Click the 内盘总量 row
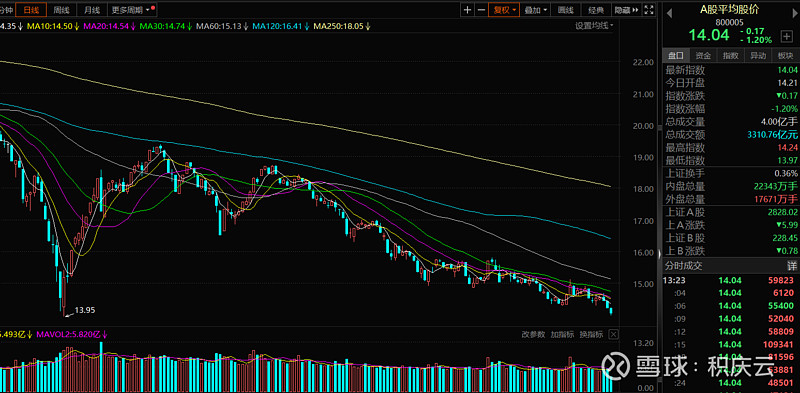The width and height of the screenshot is (800, 393). pos(731,186)
